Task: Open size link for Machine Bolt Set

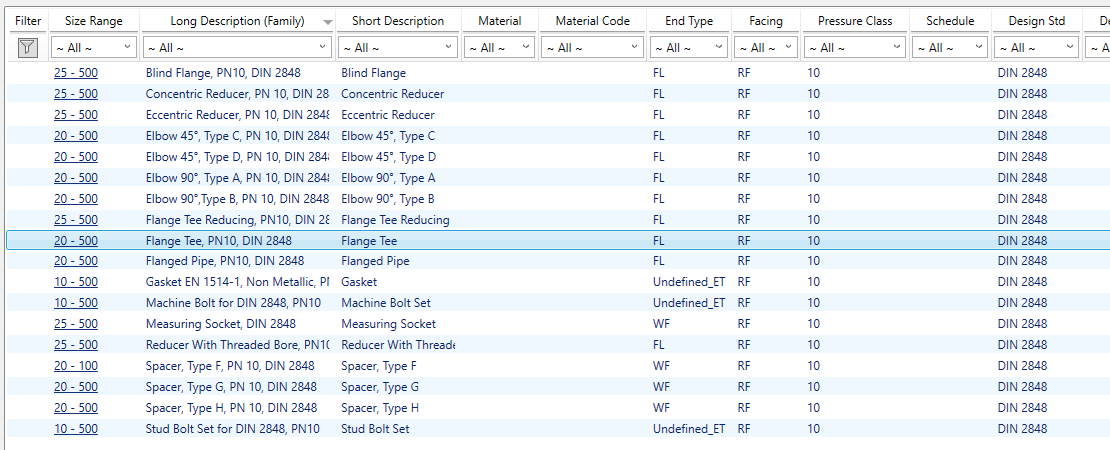Action: [76, 303]
